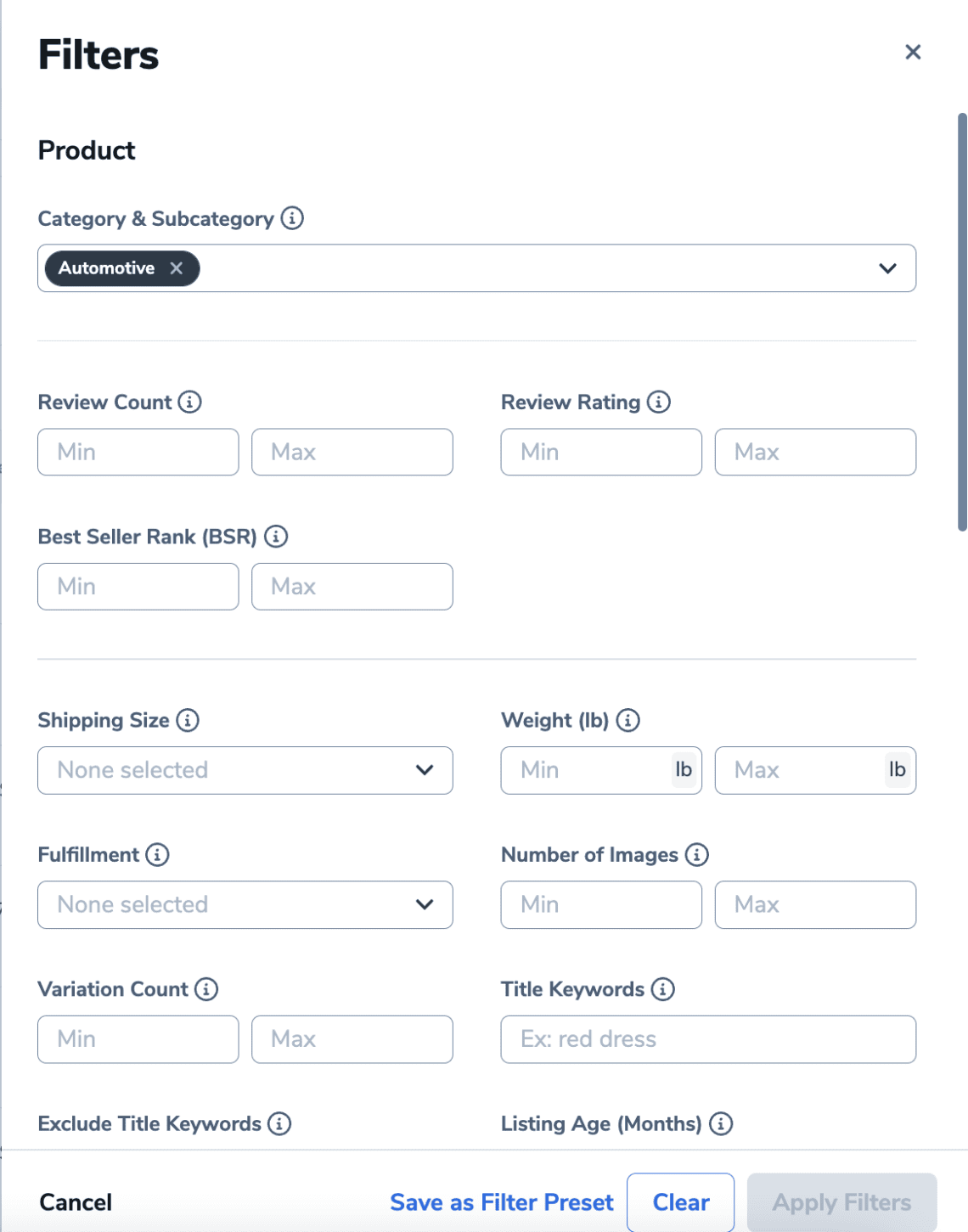Viewport: 968px width, 1232px height.
Task: Click the Apply Filters button
Action: 841,1202
